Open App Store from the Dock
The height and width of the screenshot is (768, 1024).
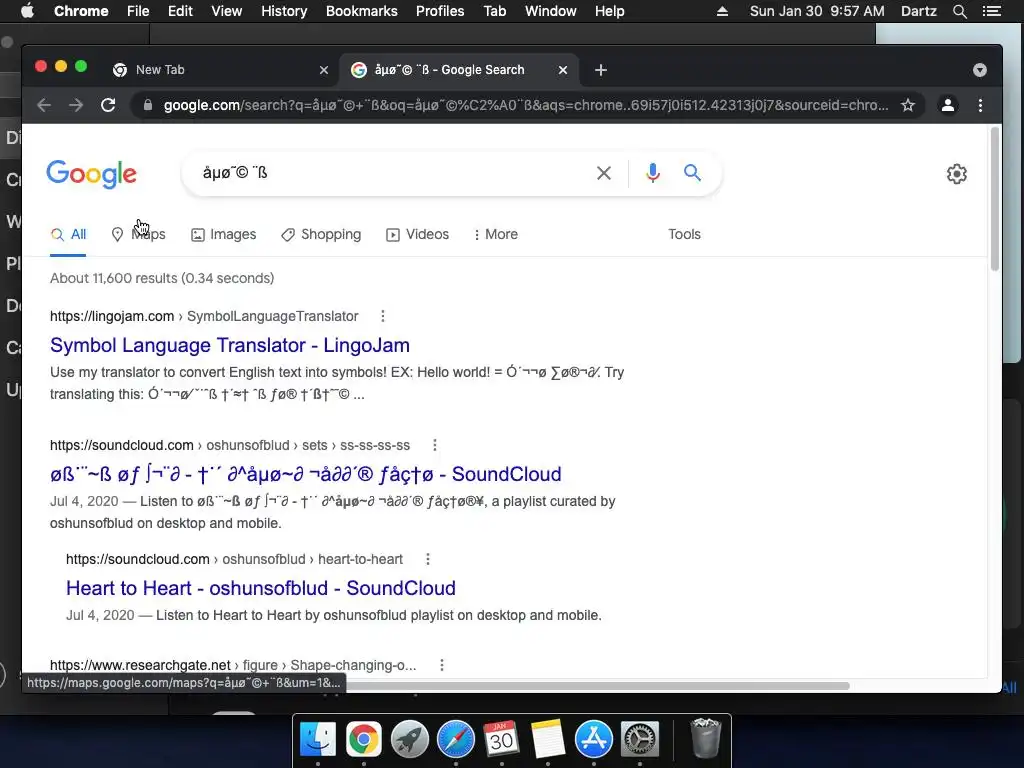tap(594, 739)
